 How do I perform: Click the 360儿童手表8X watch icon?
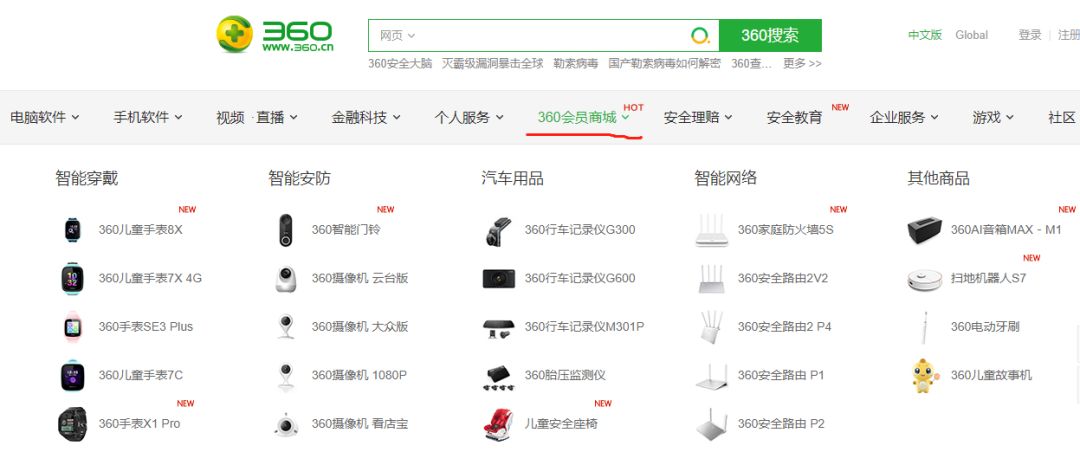[72, 229]
